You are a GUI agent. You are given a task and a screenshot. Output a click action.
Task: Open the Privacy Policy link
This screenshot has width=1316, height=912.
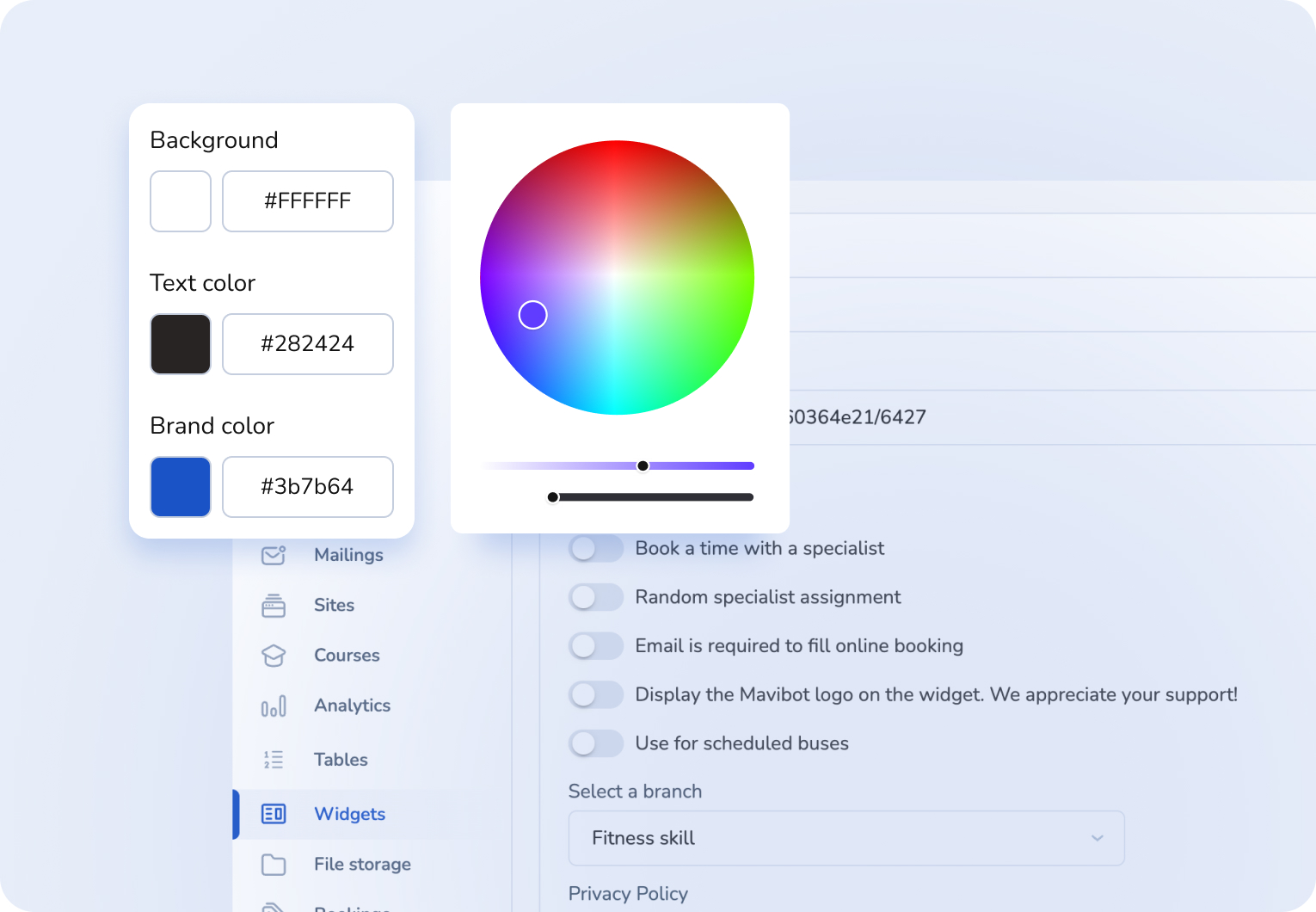tap(628, 894)
